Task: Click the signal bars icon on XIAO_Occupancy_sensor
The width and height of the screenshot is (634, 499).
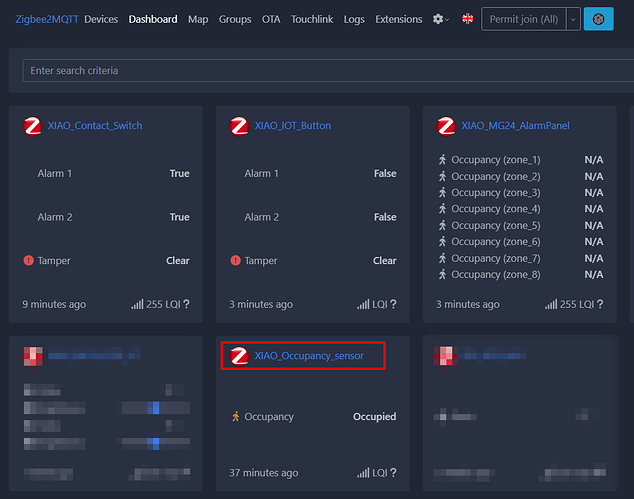Action: click(x=363, y=472)
